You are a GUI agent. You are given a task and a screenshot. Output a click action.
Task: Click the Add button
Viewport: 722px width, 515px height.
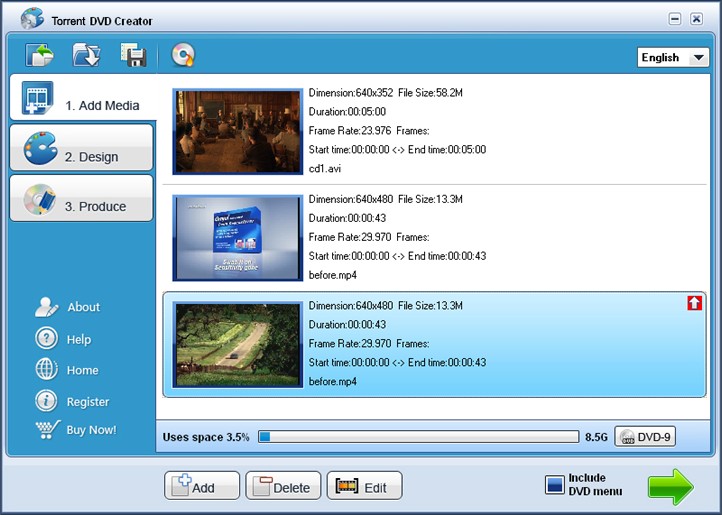tap(202, 486)
